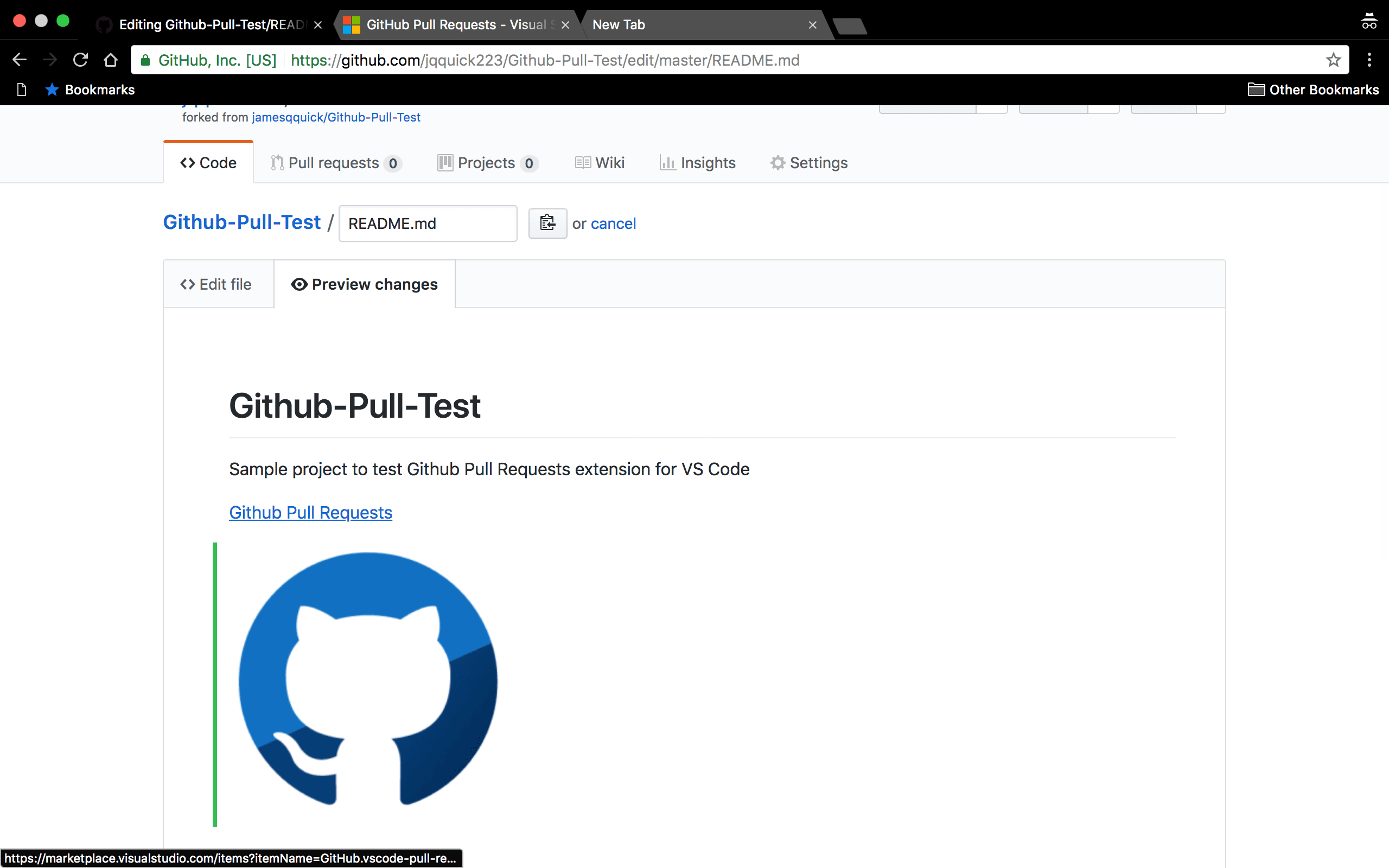The image size is (1389, 868).
Task: Open repository Settings tab
Action: point(809,163)
